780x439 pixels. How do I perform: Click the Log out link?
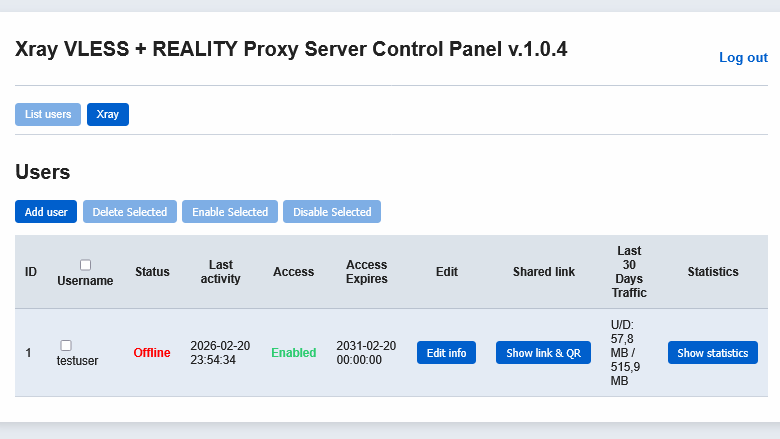(743, 58)
